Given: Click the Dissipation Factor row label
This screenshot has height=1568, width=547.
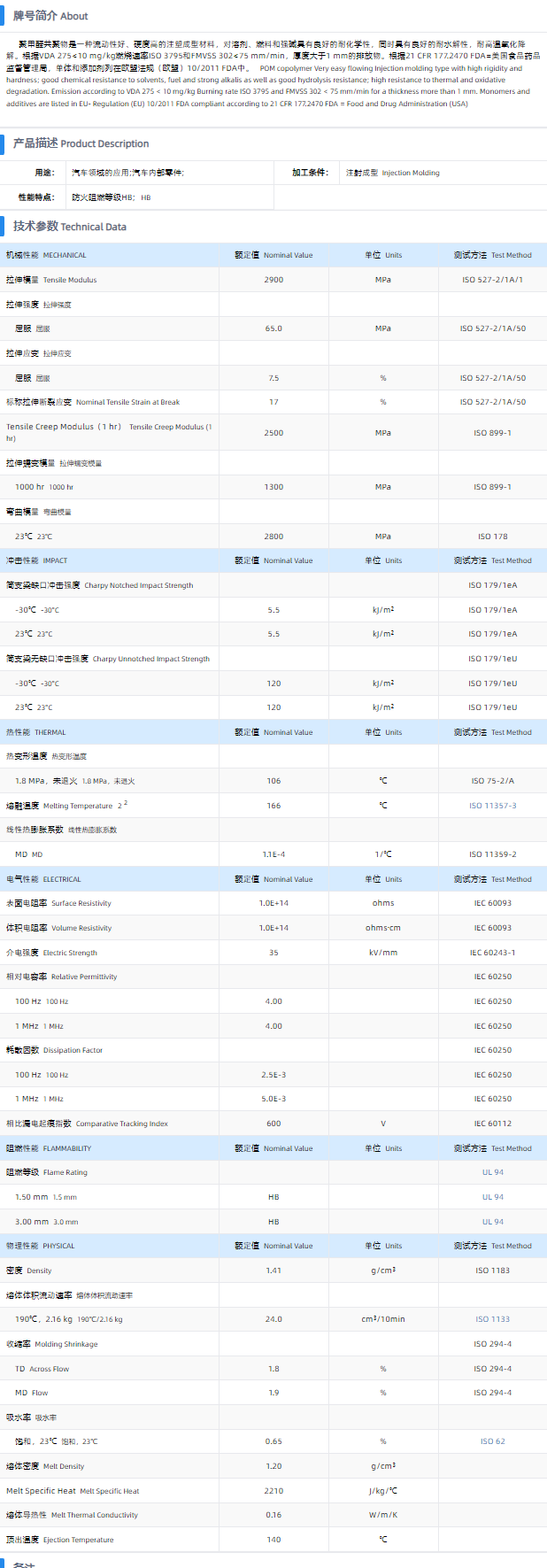Looking at the screenshot, I should click(x=54, y=1050).
